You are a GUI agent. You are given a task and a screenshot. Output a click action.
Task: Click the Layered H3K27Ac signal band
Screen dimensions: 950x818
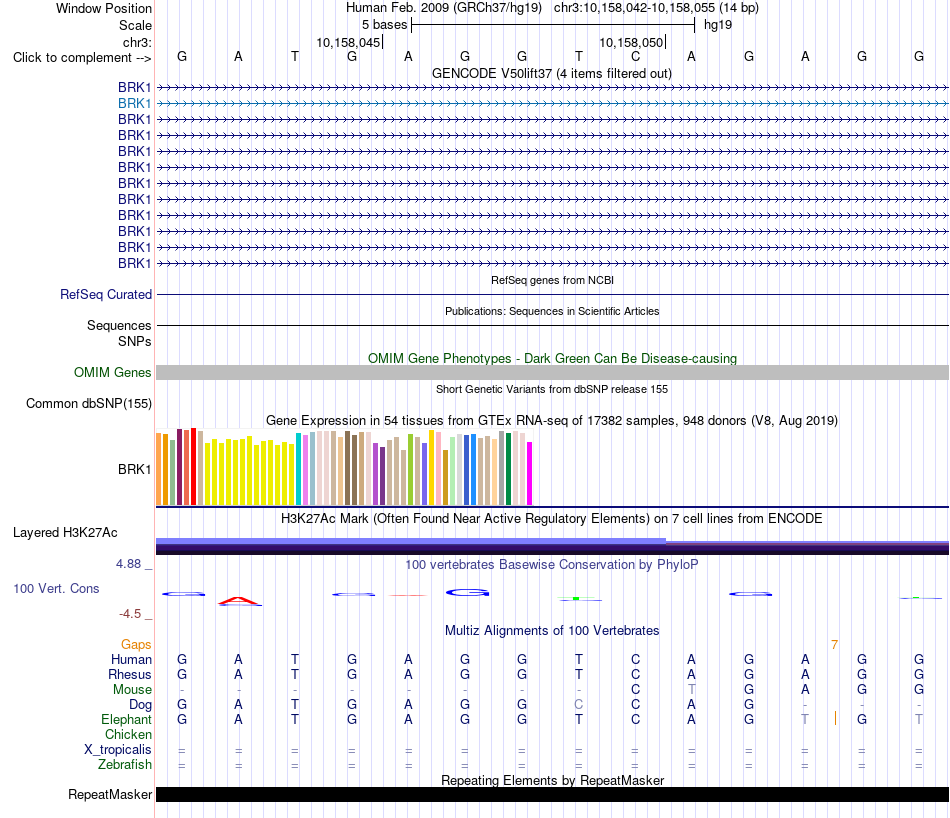tap(552, 546)
